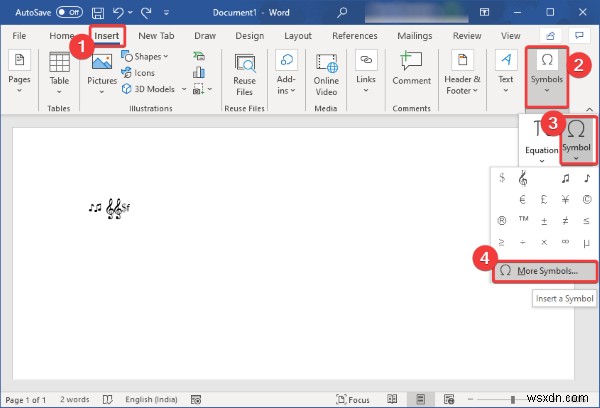Insert the micro (μ) symbol
The width and height of the screenshot is (600, 408).
point(586,242)
